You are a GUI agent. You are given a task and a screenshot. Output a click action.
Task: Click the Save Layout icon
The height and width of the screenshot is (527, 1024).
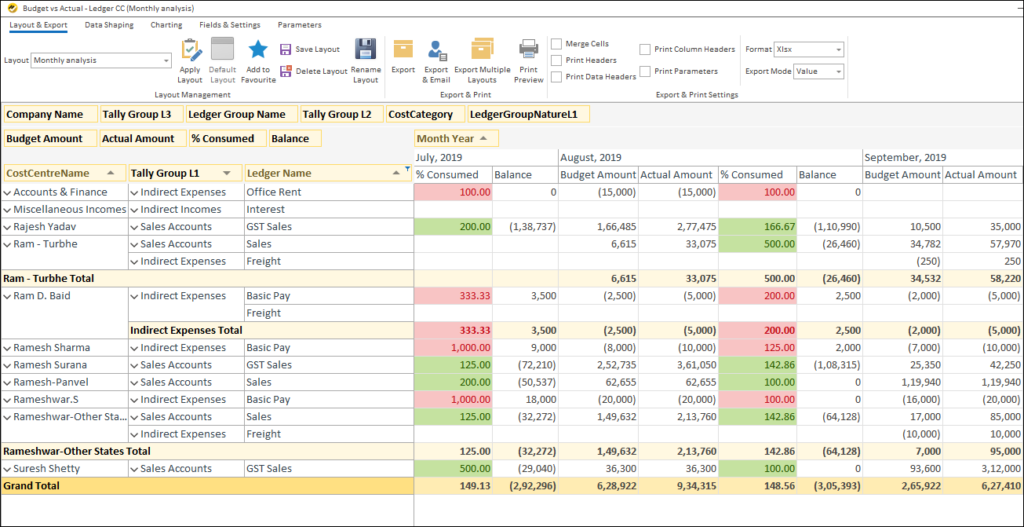click(x=286, y=49)
